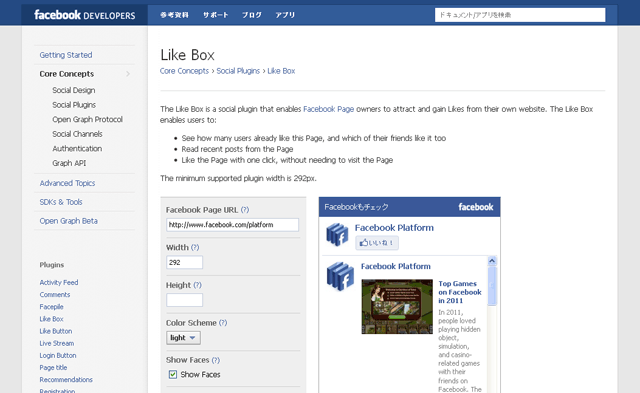Image resolution: width=640 pixels, height=393 pixels.
Task: Open Advanced Topics in the sidebar
Action: [x=67, y=183]
